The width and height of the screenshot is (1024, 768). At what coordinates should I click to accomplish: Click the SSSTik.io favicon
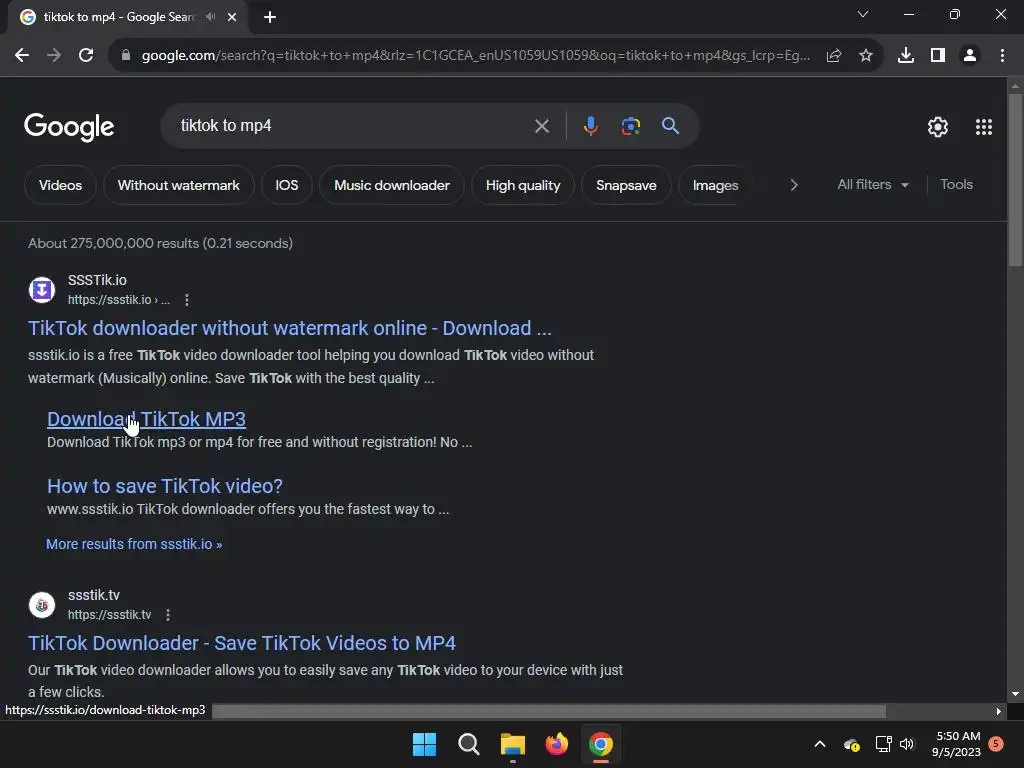point(42,289)
